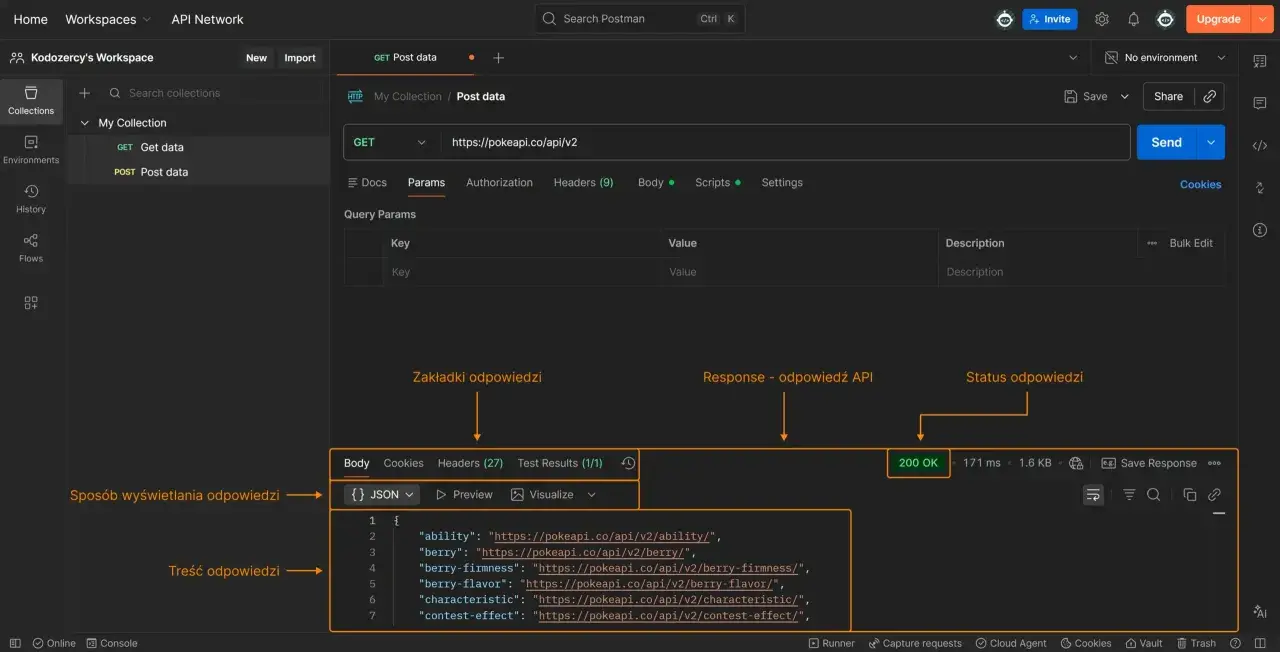Click the request URL input field
Viewport: 1280px width, 652px height.
pos(785,142)
